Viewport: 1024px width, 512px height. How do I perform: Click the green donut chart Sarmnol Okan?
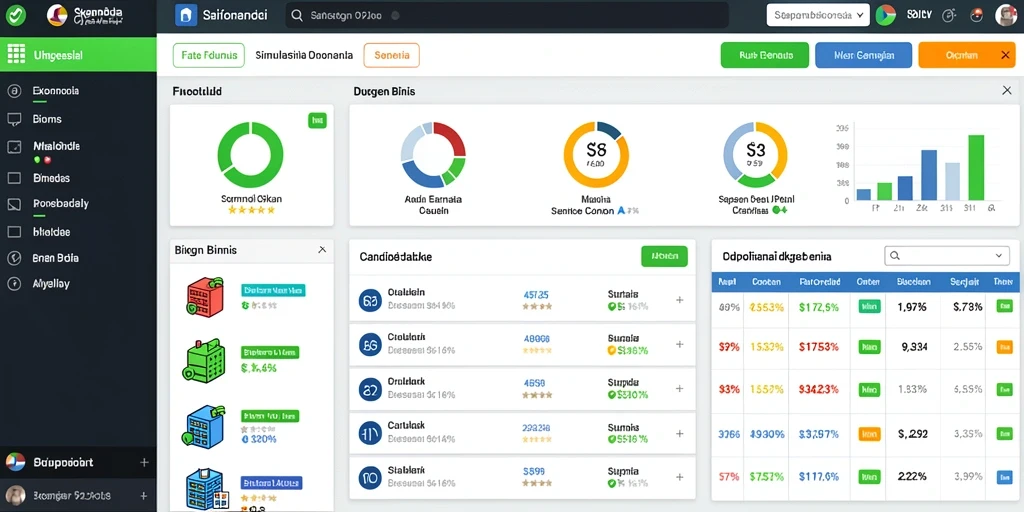251,155
